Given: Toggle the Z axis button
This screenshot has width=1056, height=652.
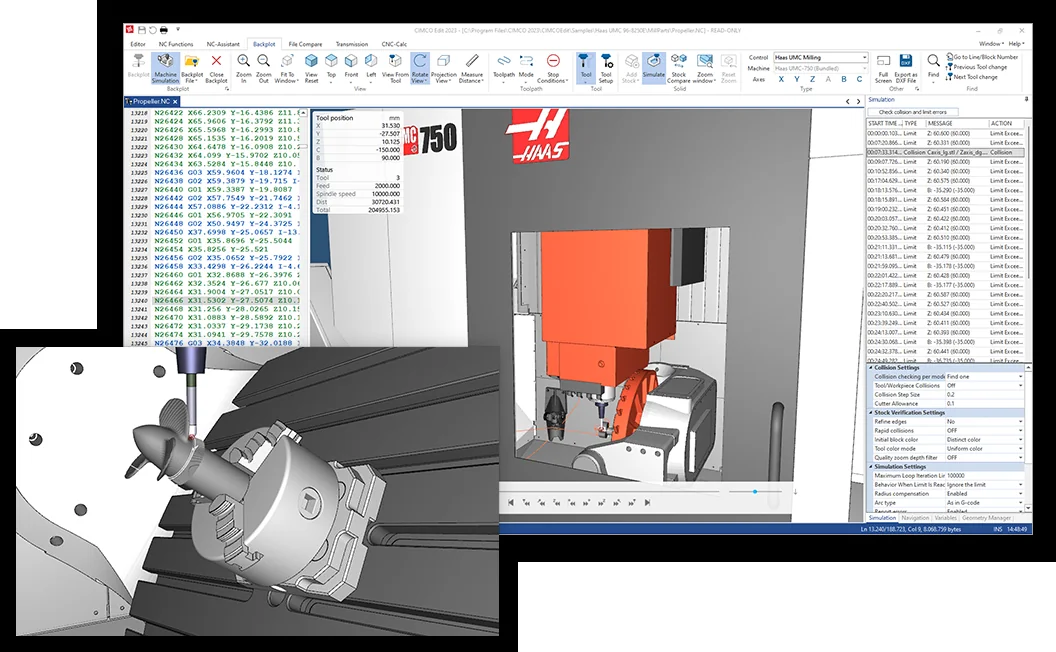Looking at the screenshot, I should pyautogui.click(x=812, y=79).
